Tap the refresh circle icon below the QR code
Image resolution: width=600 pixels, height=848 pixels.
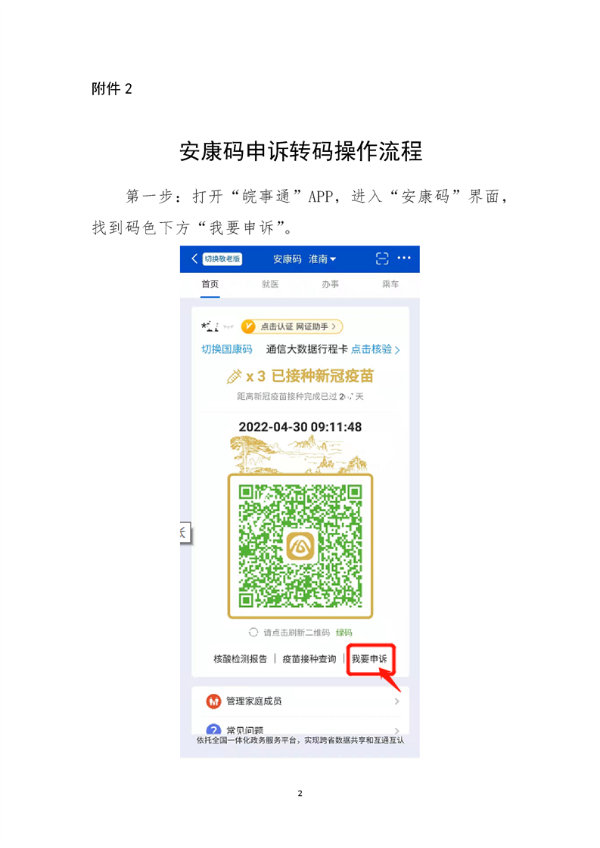[253, 632]
